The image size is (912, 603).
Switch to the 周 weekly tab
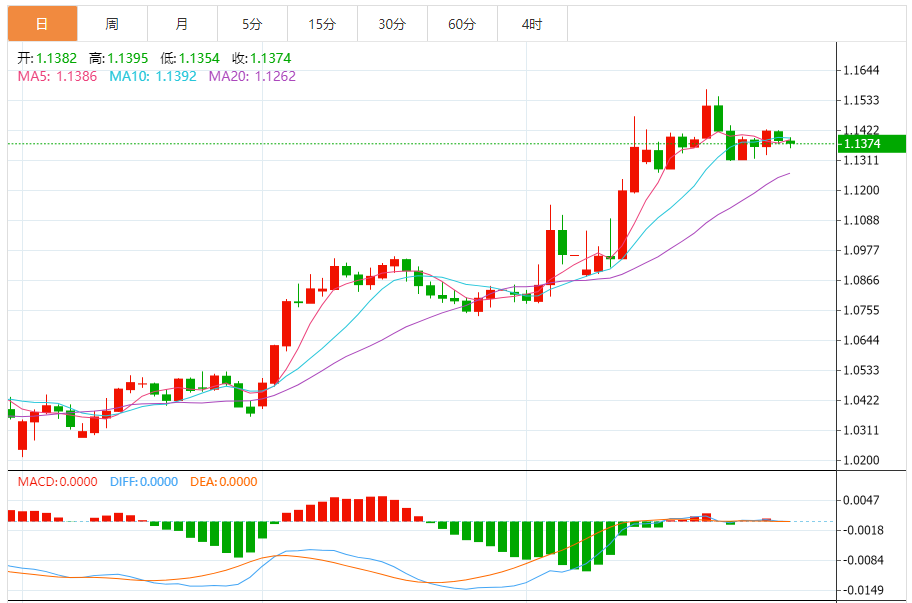click(112, 24)
